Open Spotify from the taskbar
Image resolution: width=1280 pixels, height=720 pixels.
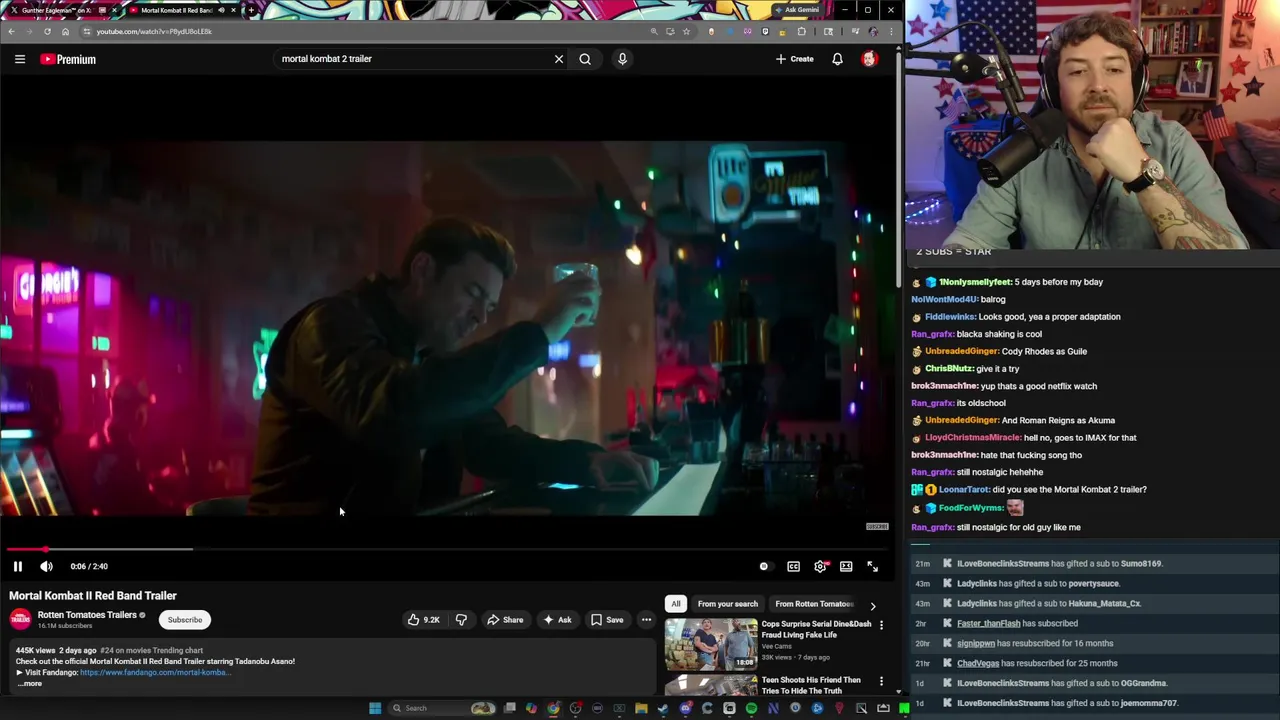(751, 708)
